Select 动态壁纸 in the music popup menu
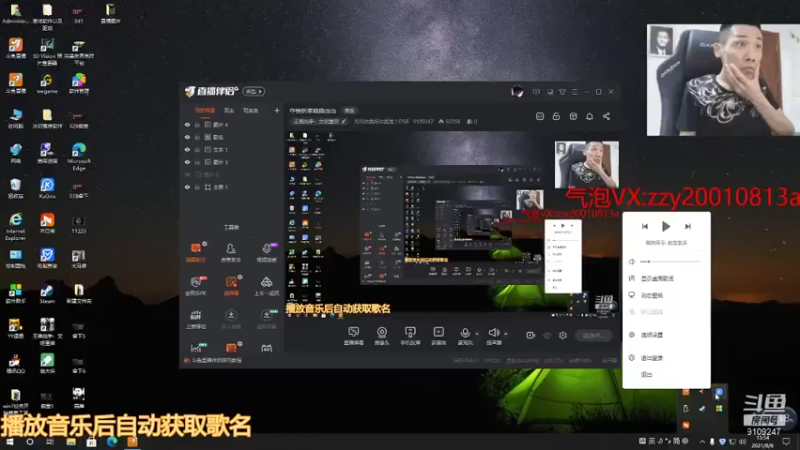This screenshot has width=800, height=450. 652,295
